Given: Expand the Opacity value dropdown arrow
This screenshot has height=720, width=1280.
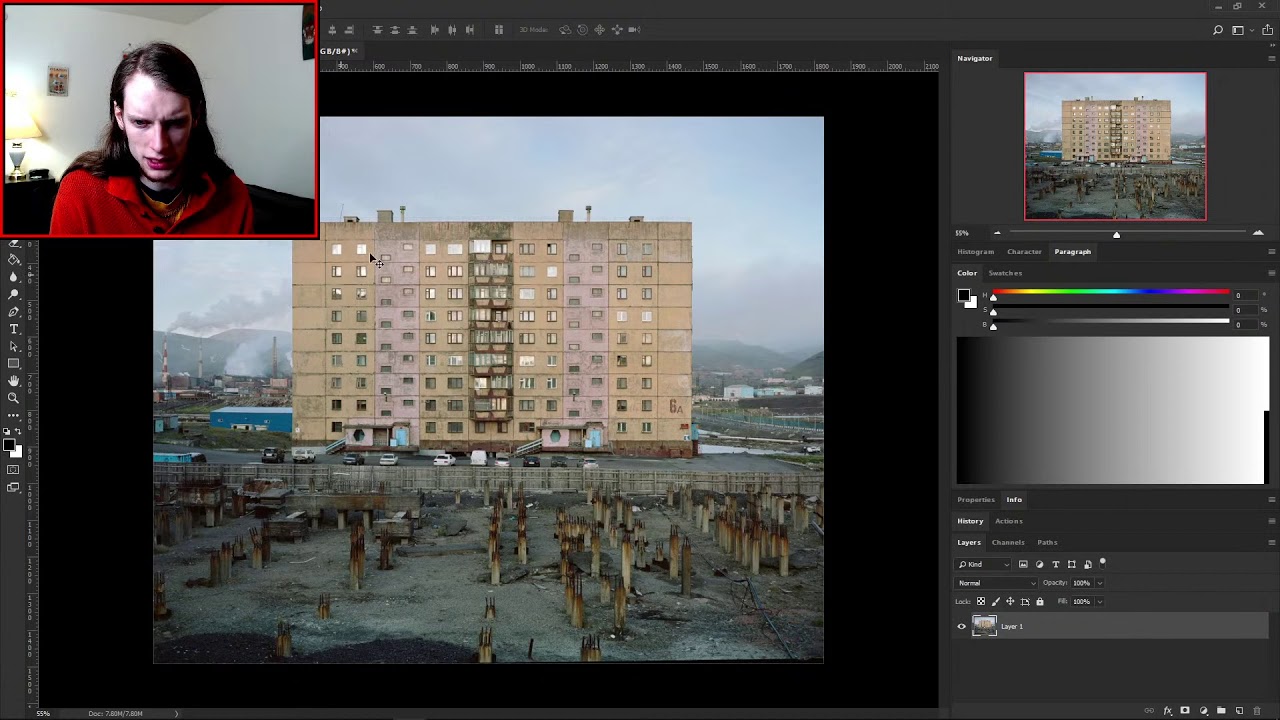Looking at the screenshot, I should [x=1100, y=583].
